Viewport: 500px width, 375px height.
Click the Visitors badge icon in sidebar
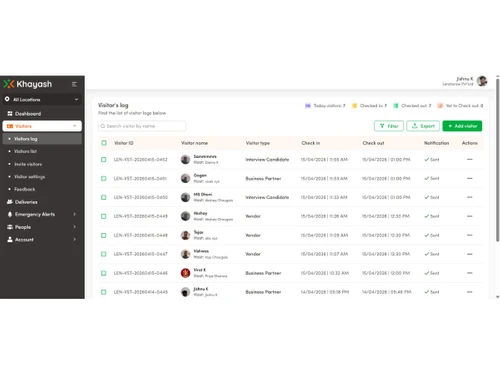(10, 126)
